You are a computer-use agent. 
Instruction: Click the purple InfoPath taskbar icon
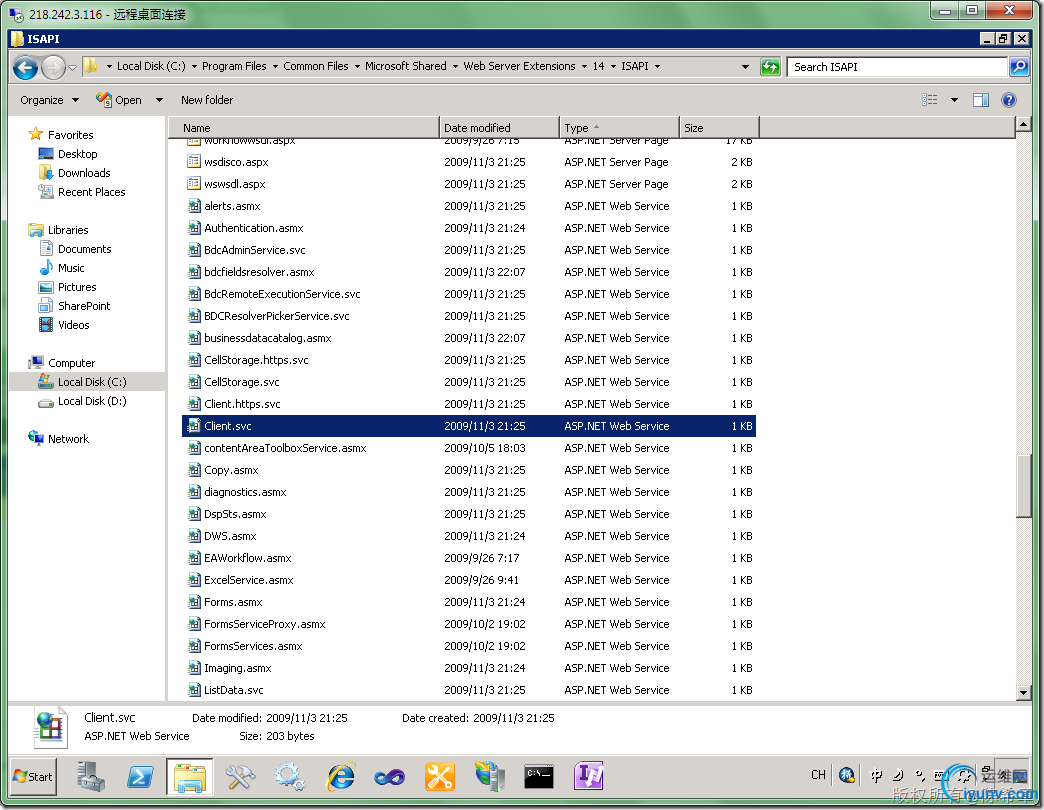click(589, 776)
